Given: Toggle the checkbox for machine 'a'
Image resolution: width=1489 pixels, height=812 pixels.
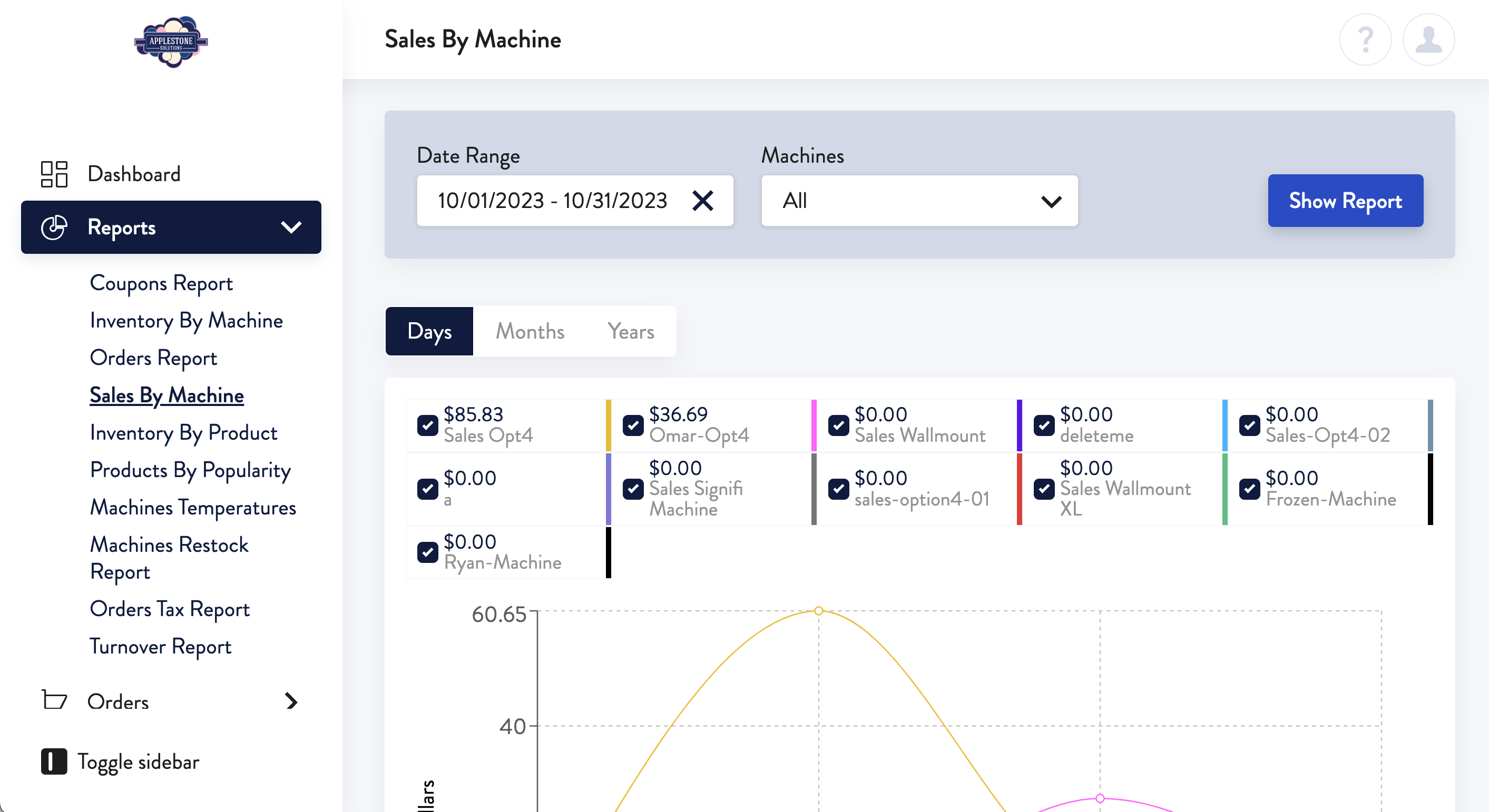Looking at the screenshot, I should [428, 489].
